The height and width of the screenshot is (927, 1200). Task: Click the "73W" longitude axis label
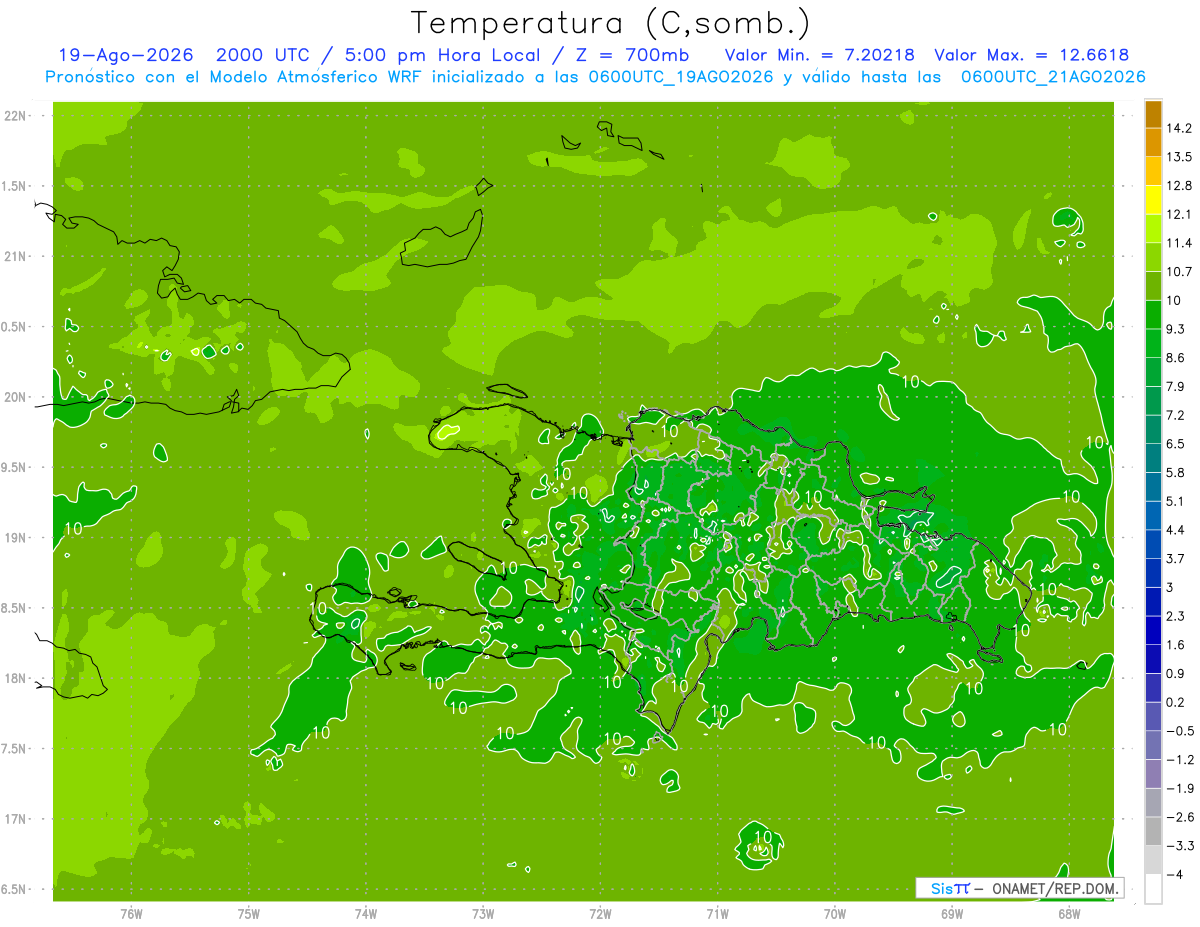click(x=483, y=914)
